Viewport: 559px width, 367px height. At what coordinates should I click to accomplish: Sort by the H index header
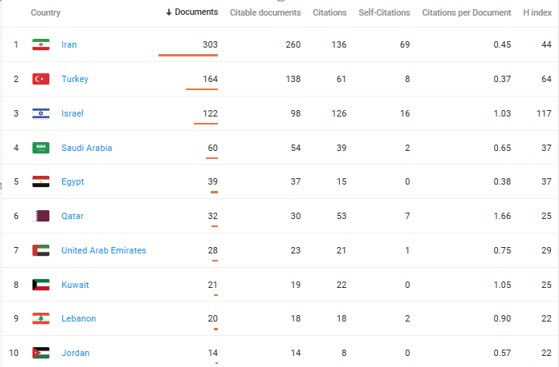click(537, 12)
